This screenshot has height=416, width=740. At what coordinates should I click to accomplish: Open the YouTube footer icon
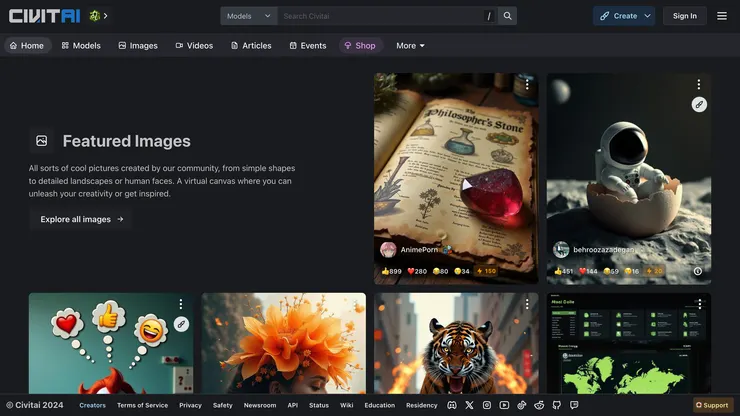coord(504,405)
